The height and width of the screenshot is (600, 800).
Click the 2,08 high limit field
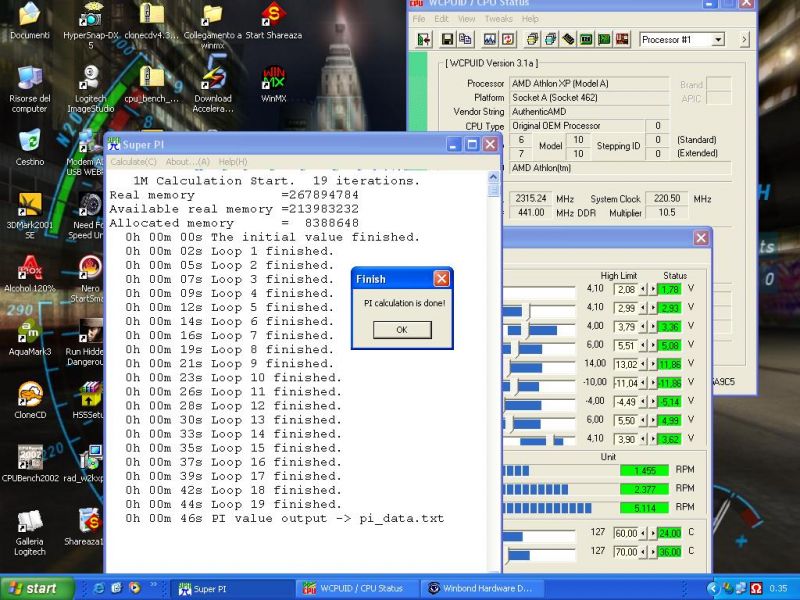[x=626, y=290]
